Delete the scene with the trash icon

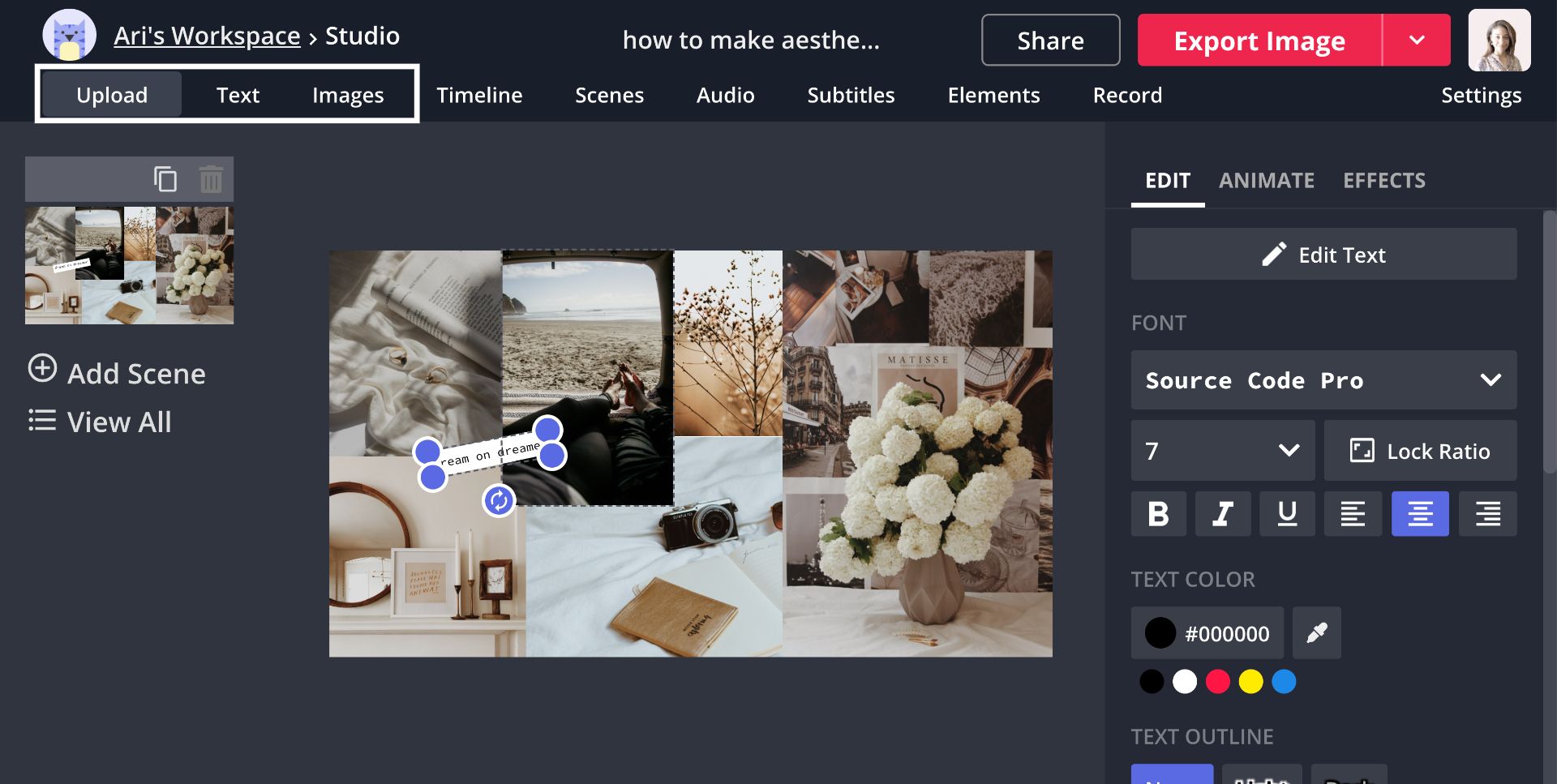coord(211,178)
